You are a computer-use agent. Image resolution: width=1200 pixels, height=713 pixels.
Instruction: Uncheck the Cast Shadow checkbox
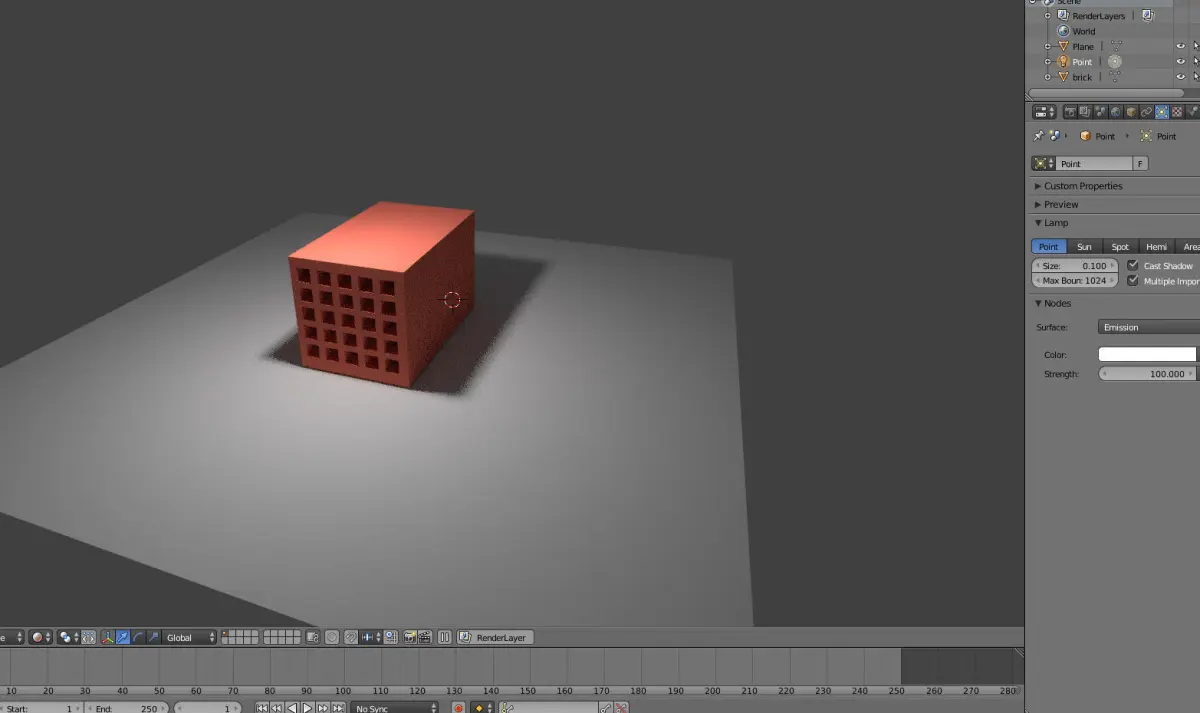1133,266
